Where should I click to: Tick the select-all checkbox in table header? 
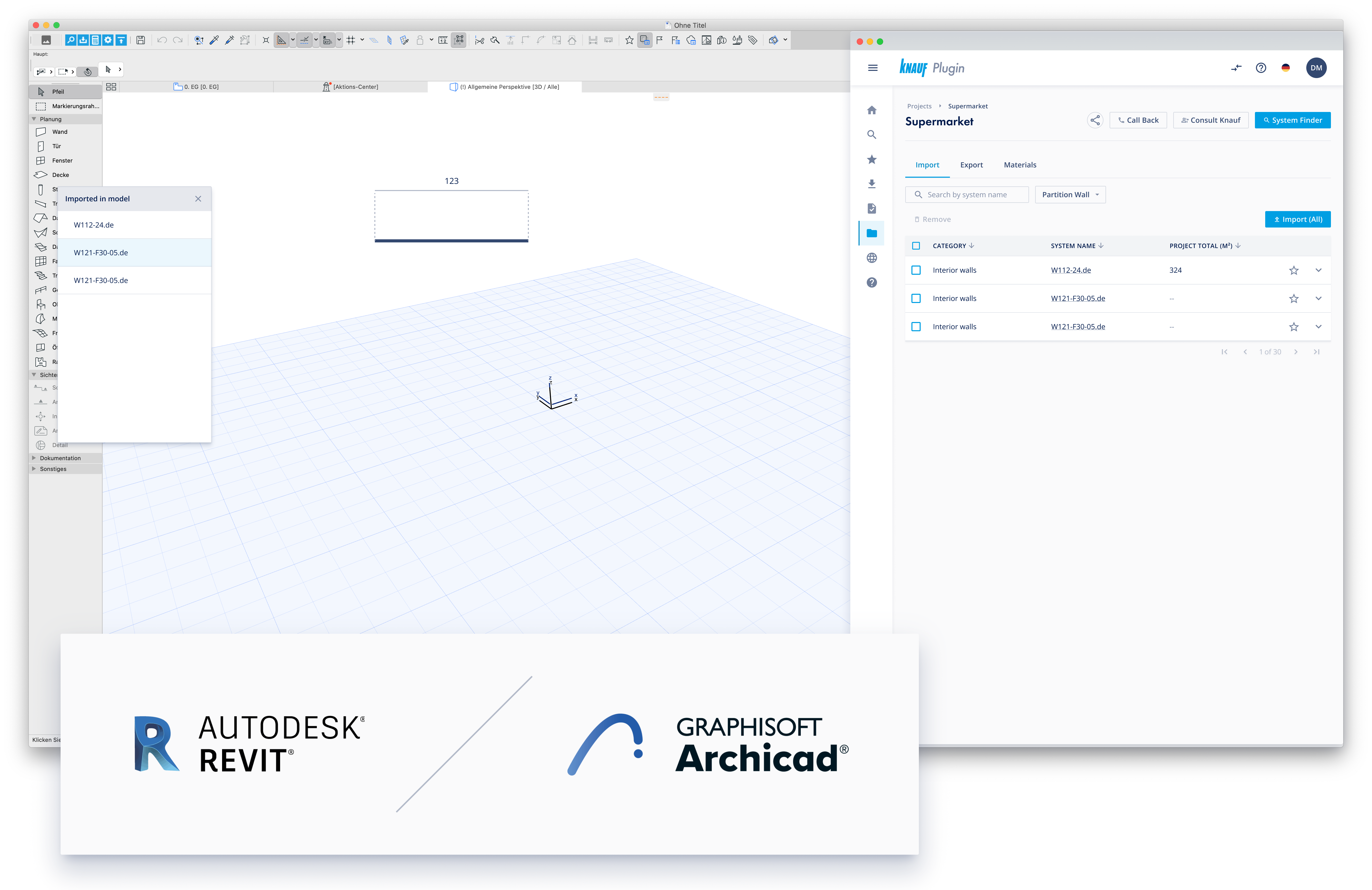point(916,246)
